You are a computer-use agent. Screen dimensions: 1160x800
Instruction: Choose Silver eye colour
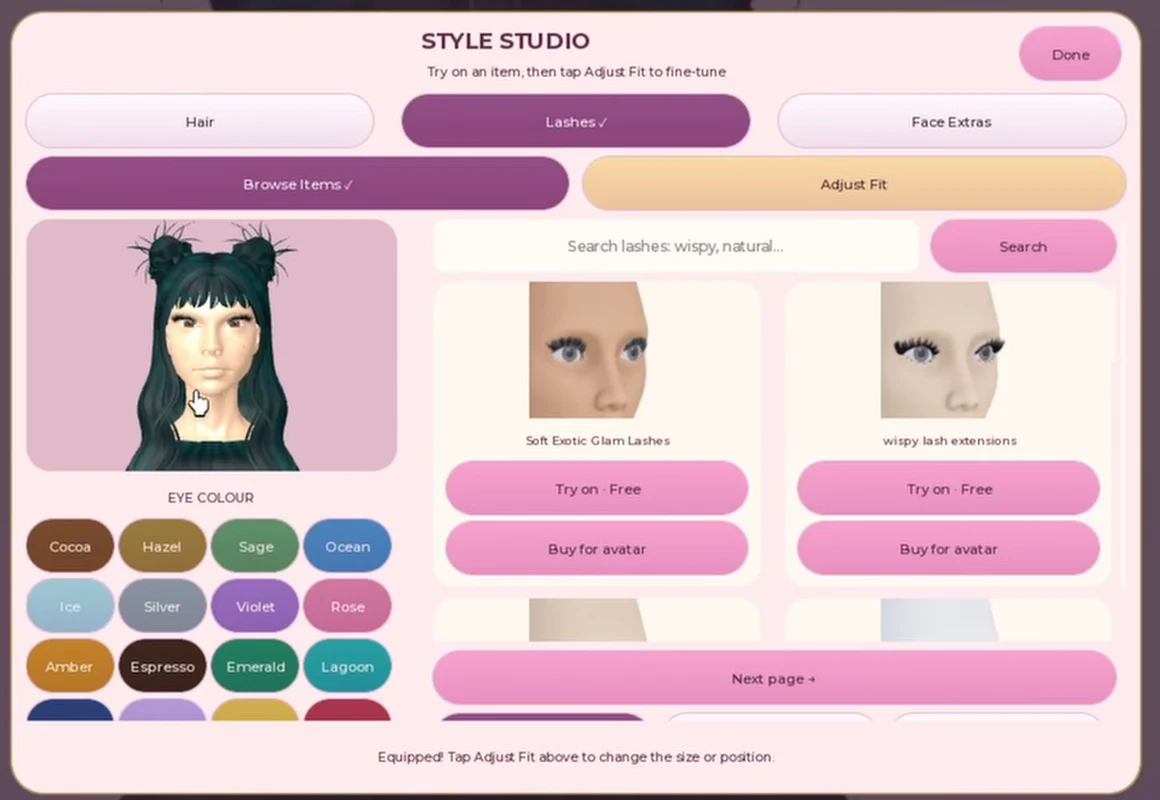[x=162, y=606]
